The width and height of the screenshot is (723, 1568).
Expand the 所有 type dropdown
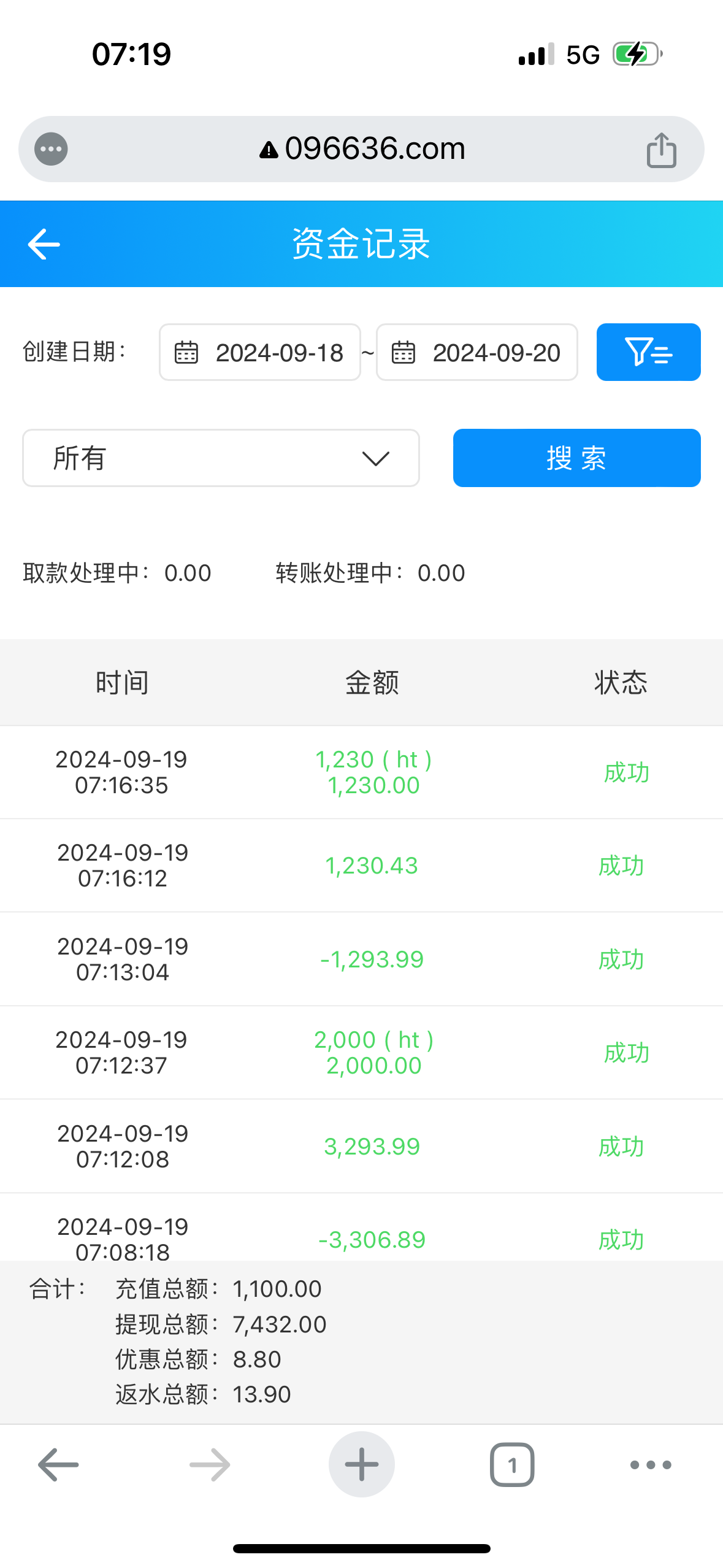[221, 458]
